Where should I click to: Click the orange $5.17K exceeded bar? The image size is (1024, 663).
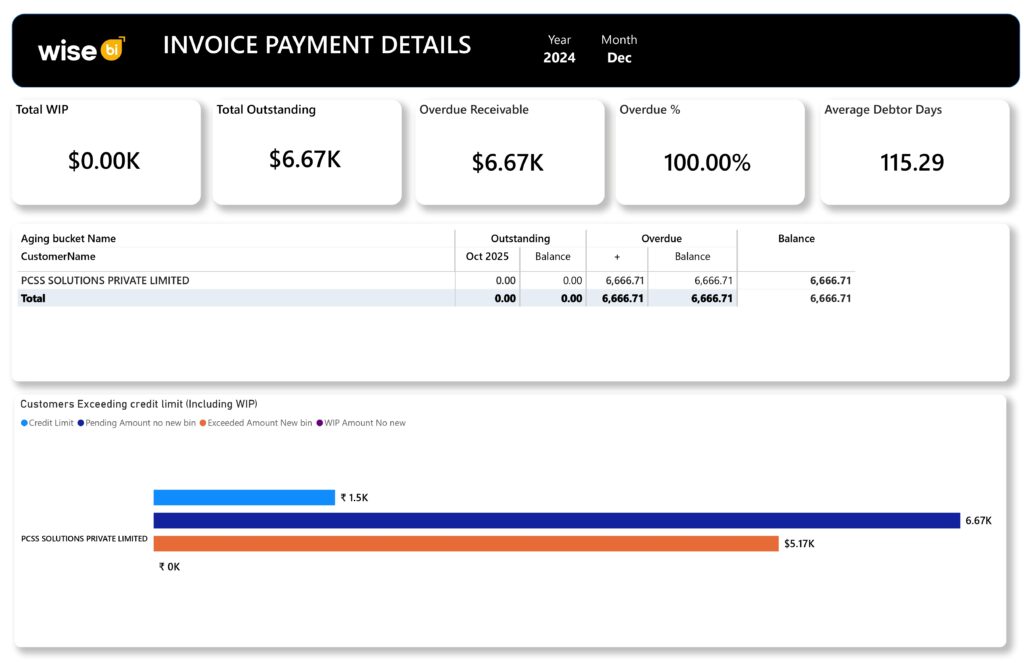pyautogui.click(x=465, y=543)
